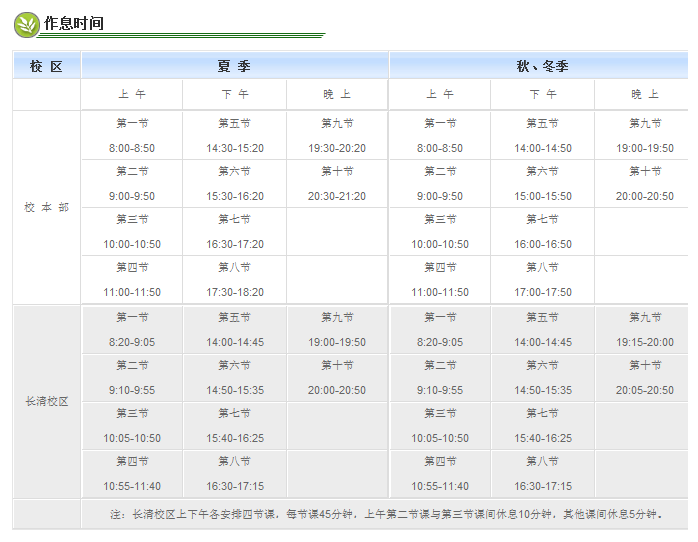Click the footnote starting with 注:长清校区

point(385,514)
